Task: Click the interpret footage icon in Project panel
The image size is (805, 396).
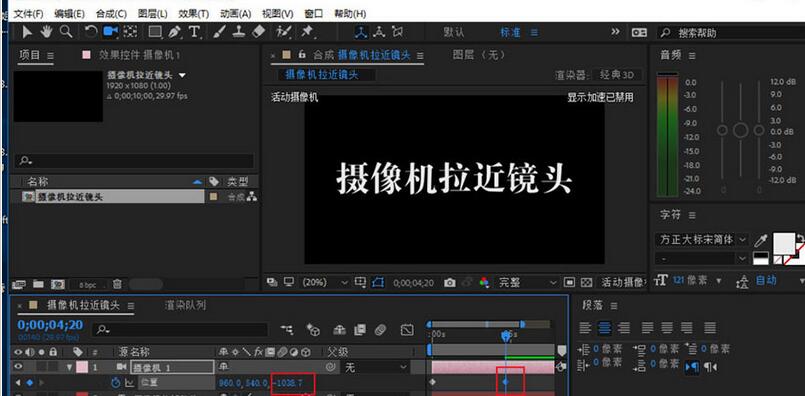Action: pos(19,284)
